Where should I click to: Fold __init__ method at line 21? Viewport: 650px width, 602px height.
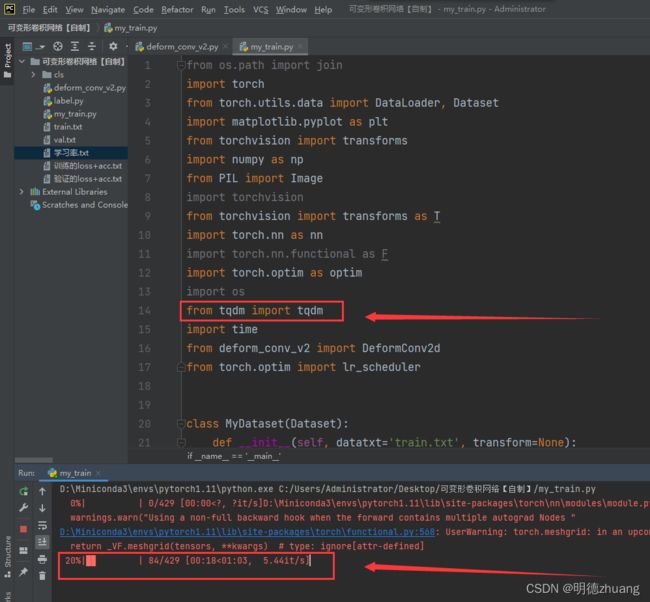point(181,442)
